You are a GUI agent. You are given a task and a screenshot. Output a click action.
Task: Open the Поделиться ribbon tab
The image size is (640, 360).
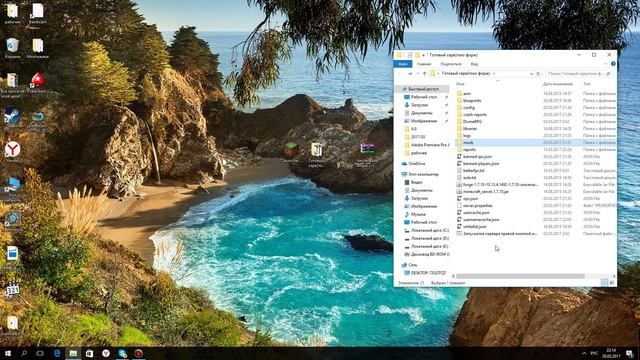point(451,64)
